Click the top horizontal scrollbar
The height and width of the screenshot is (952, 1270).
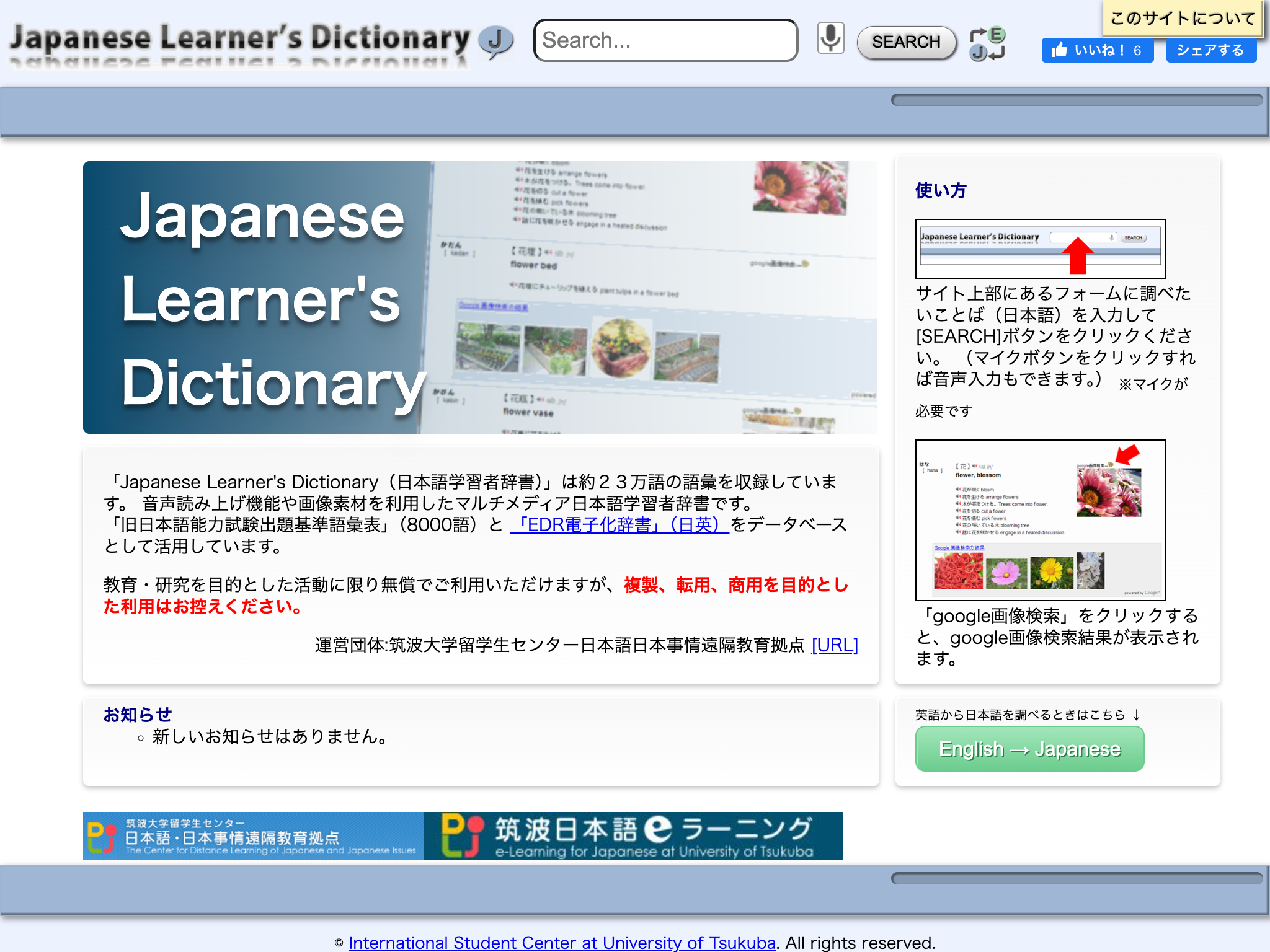pos(1077,99)
